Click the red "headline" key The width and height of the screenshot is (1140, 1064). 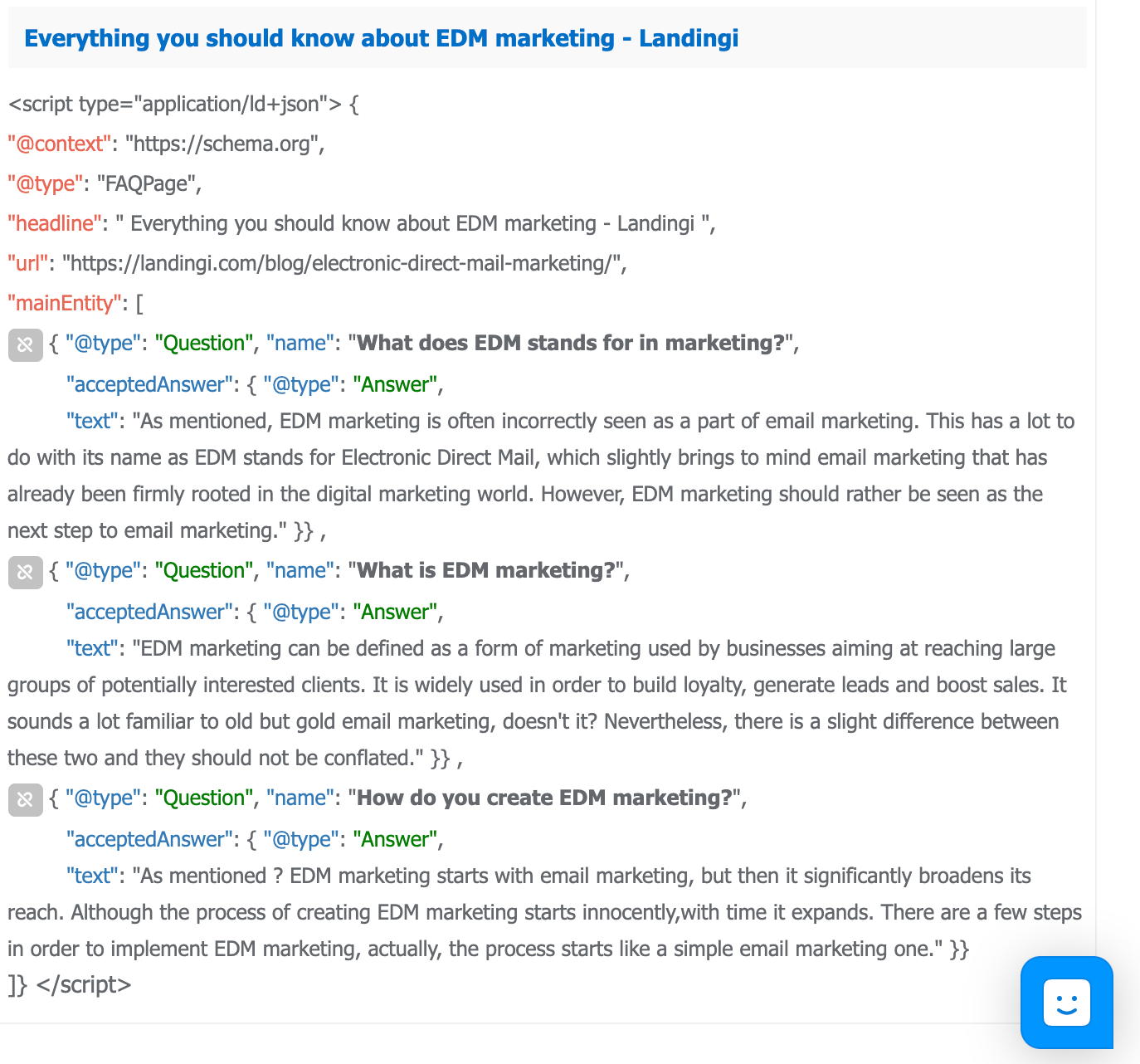(x=55, y=223)
